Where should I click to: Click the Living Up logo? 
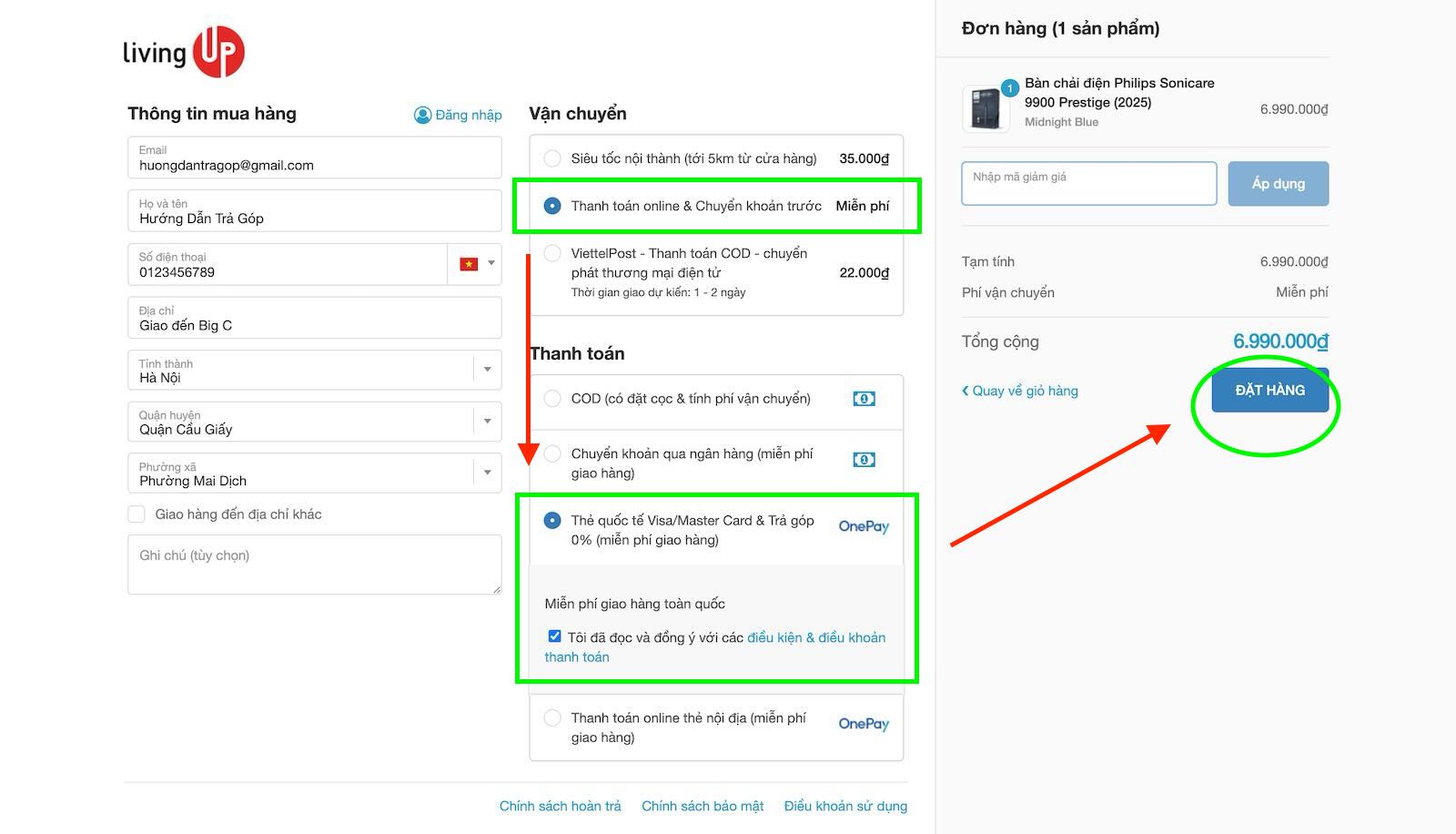point(184,52)
